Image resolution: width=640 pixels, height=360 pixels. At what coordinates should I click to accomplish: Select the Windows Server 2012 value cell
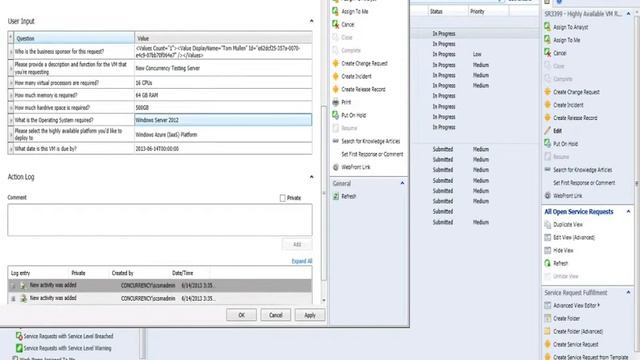(223, 120)
